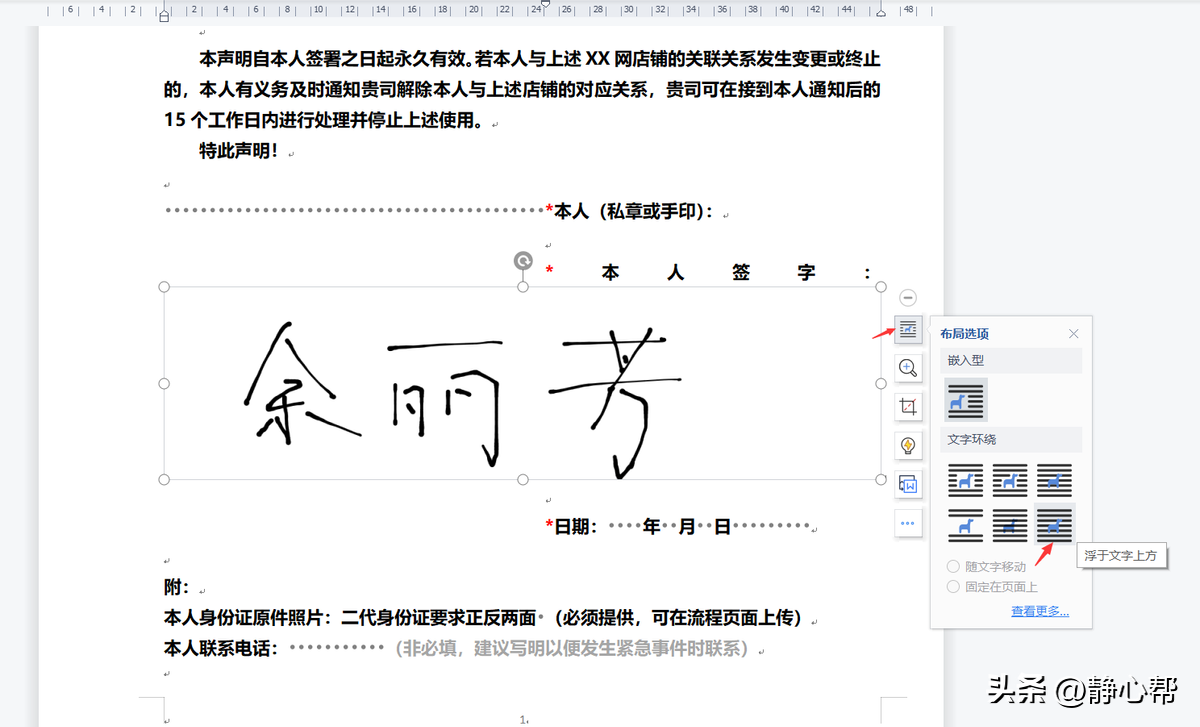Close the 布局选项 panel
The width and height of the screenshot is (1200, 727).
click(1073, 333)
